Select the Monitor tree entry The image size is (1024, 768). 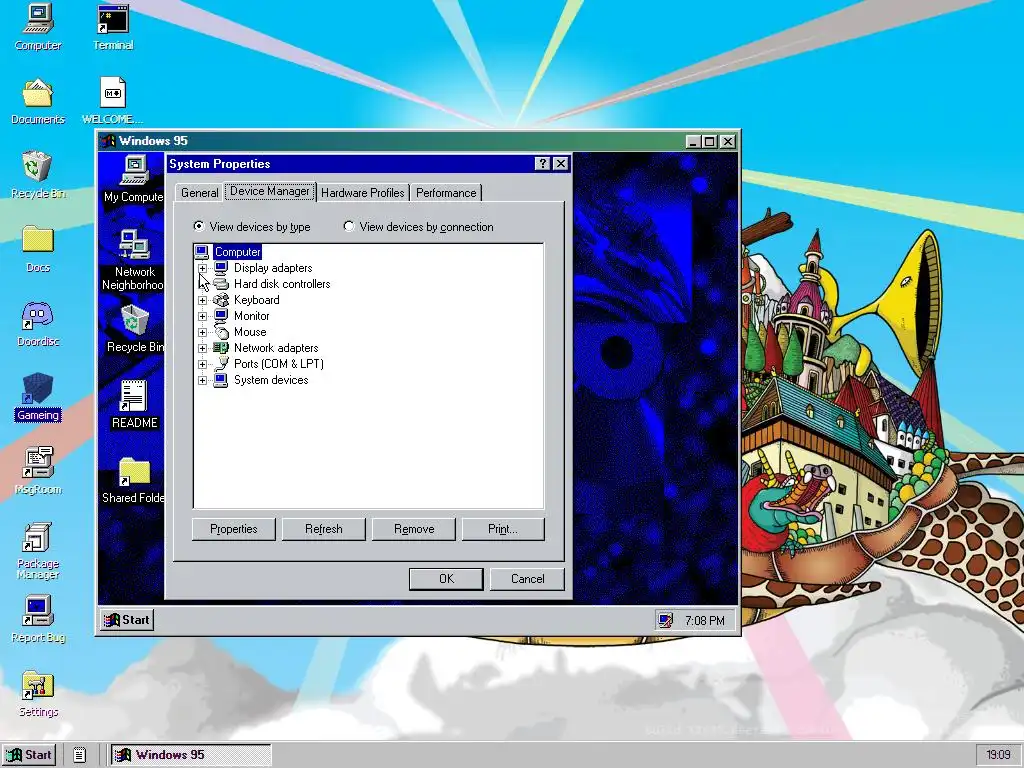click(251, 316)
